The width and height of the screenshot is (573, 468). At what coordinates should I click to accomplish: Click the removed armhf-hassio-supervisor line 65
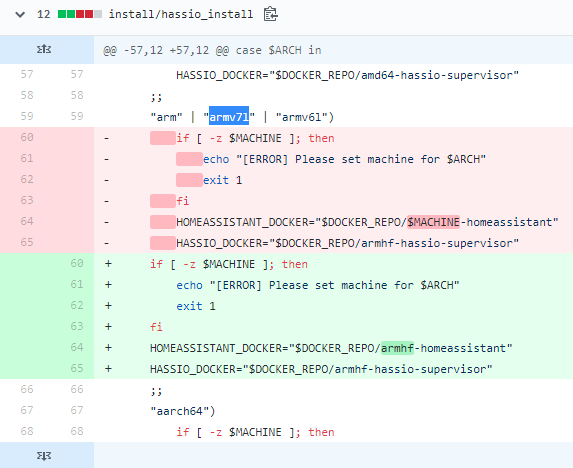(347, 243)
